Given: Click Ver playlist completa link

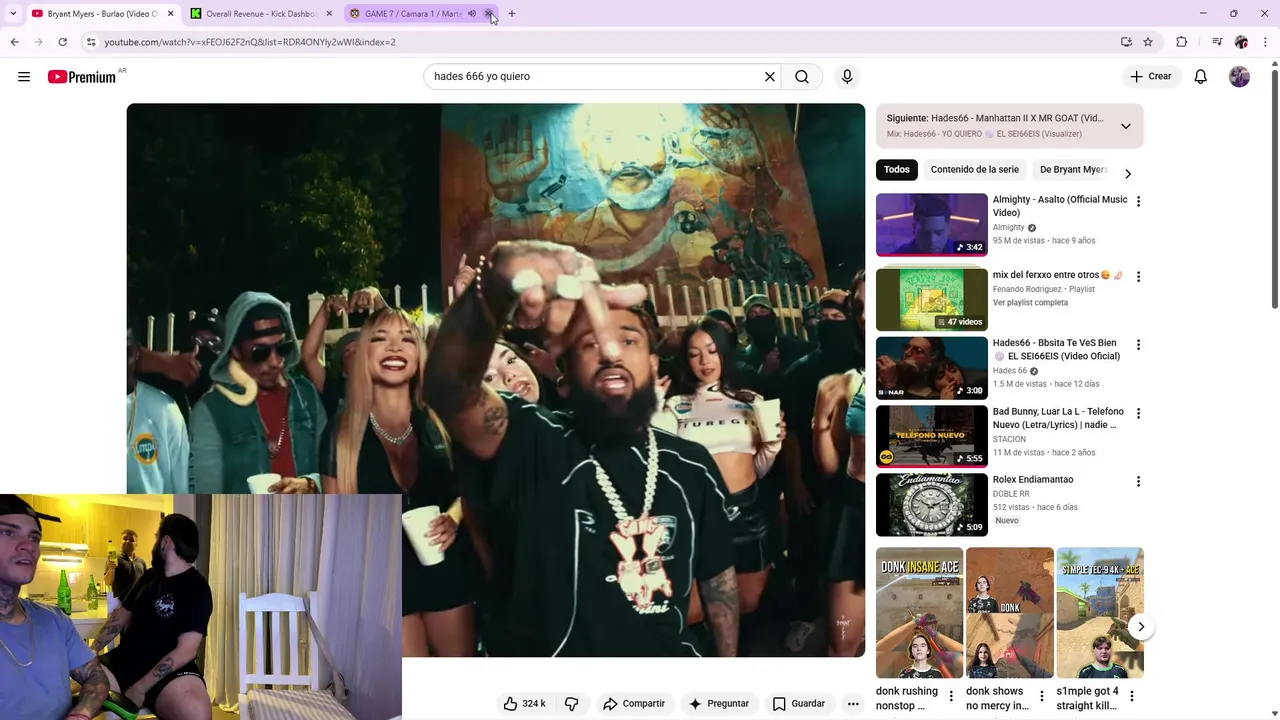Looking at the screenshot, I should click(x=1030, y=303).
